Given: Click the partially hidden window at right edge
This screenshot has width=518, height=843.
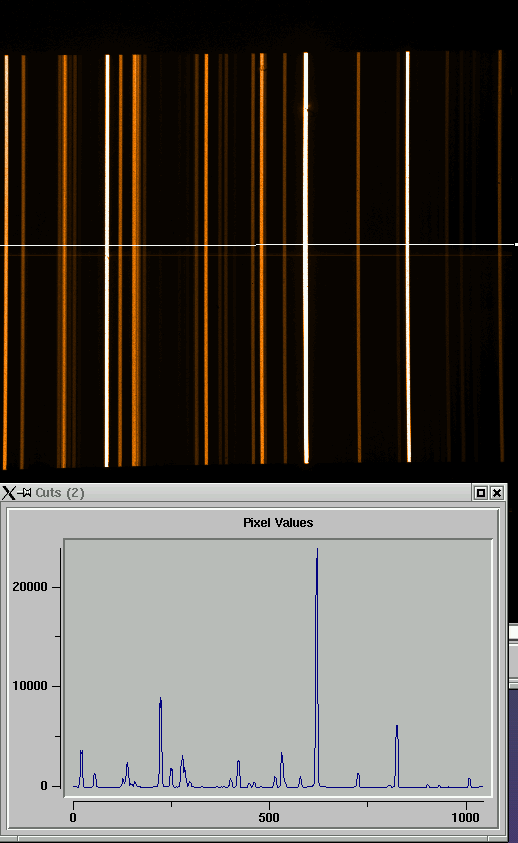Looking at the screenshot, I should click(x=513, y=731).
